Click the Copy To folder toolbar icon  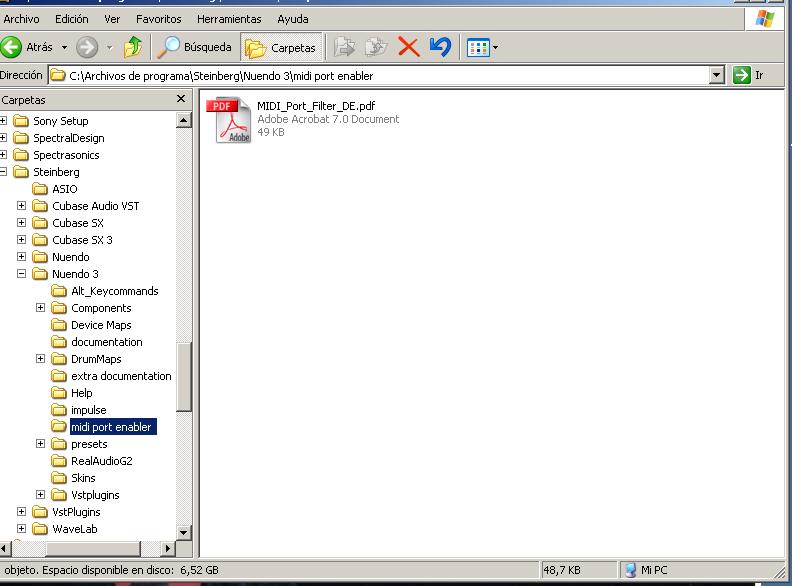[x=376, y=47]
